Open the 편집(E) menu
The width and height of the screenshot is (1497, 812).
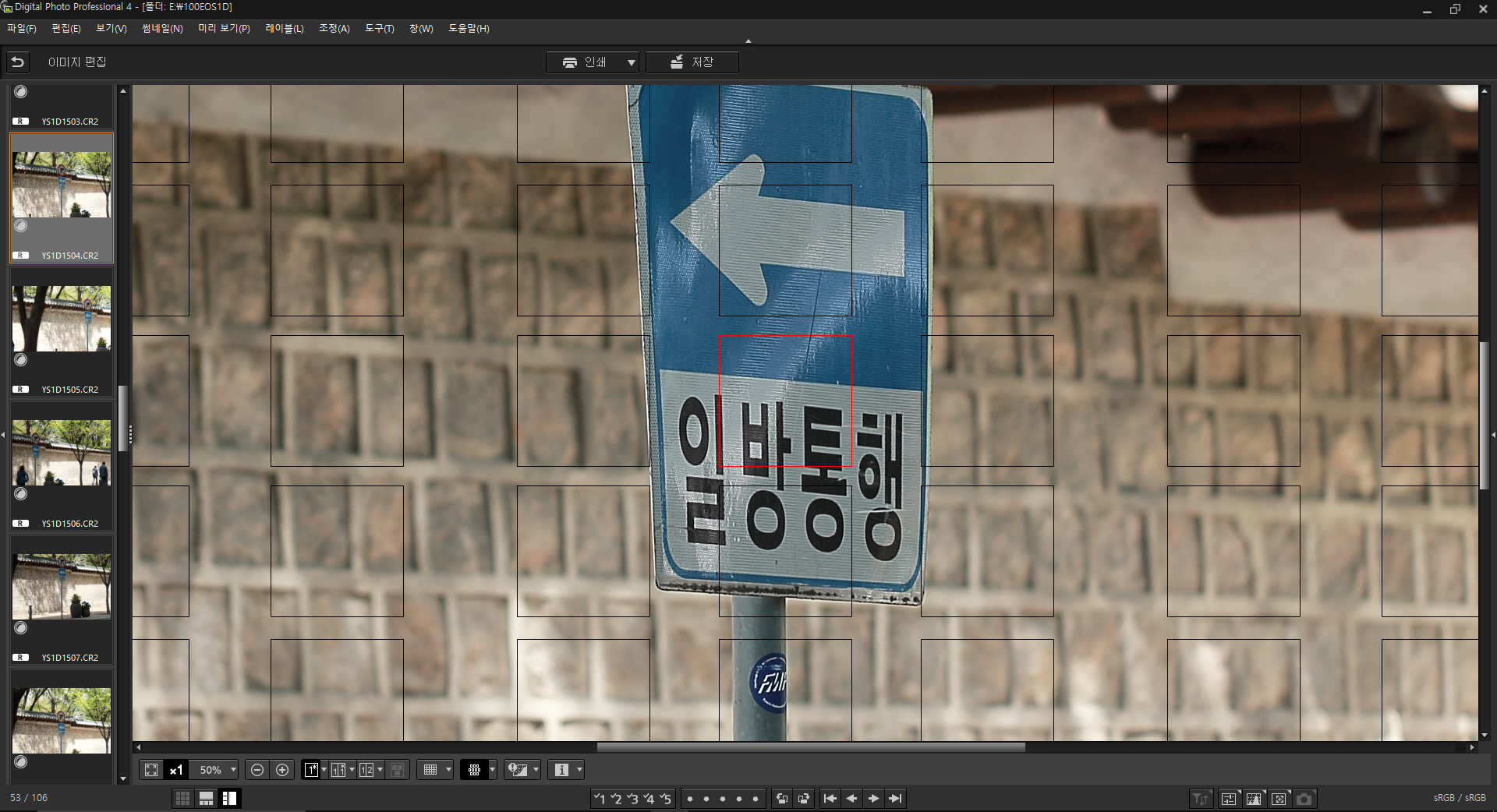(66, 29)
